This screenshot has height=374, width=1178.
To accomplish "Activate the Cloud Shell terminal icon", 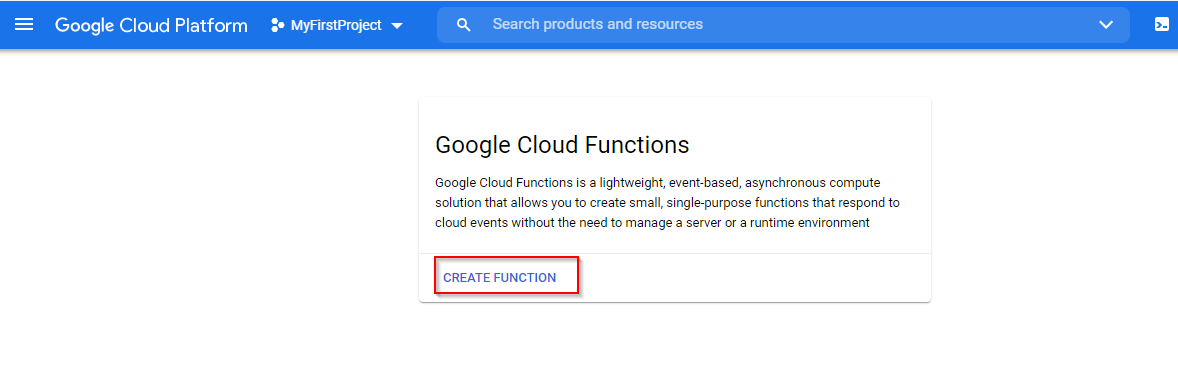I will (x=1161, y=25).
